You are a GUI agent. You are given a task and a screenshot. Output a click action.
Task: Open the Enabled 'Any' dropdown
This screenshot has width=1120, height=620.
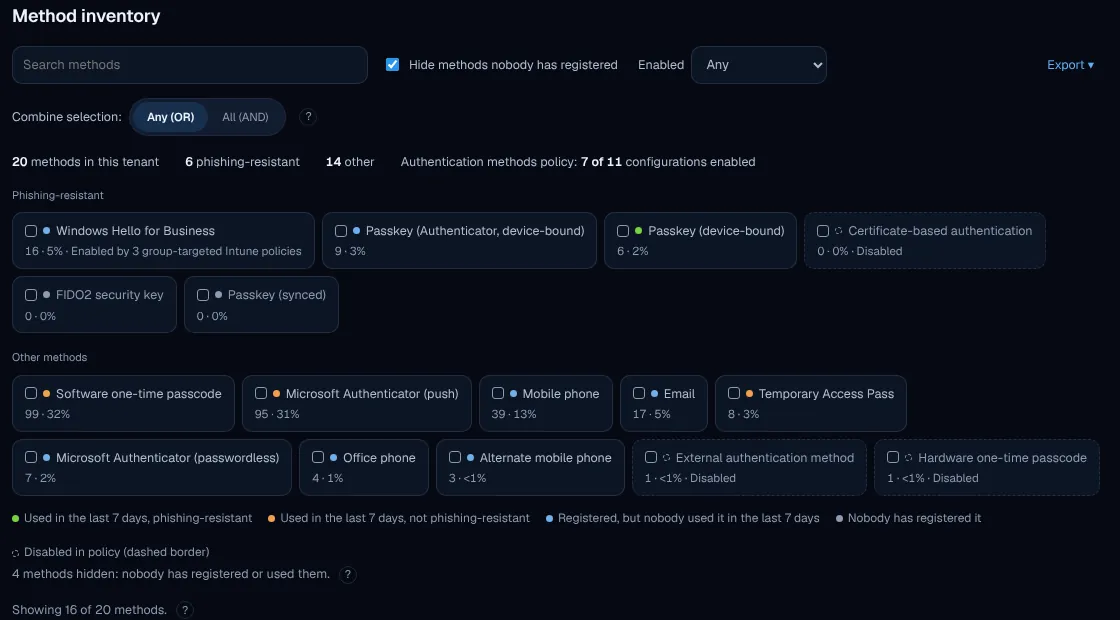coord(759,65)
